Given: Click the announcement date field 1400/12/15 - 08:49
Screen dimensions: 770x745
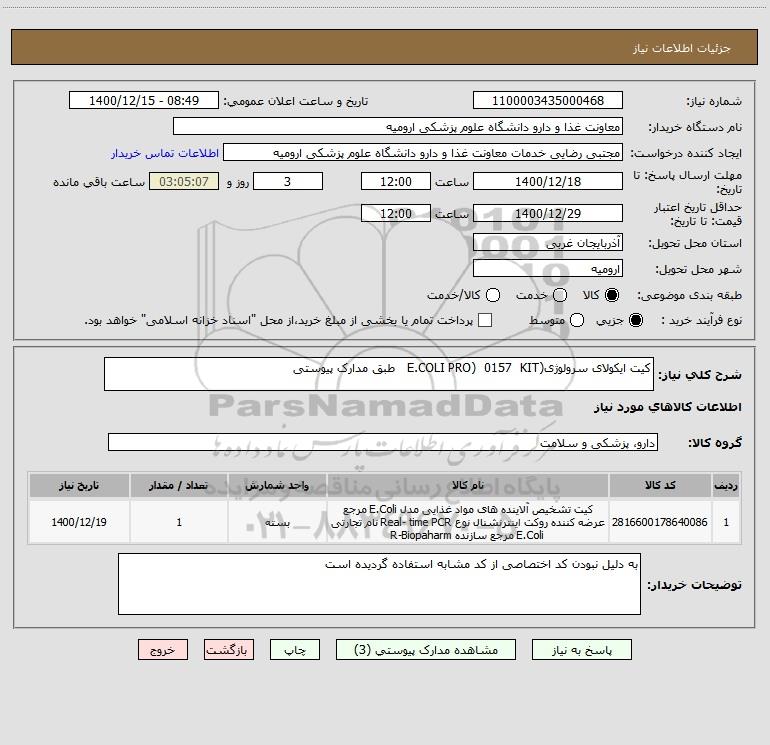Looking at the screenshot, I should (x=144, y=100).
